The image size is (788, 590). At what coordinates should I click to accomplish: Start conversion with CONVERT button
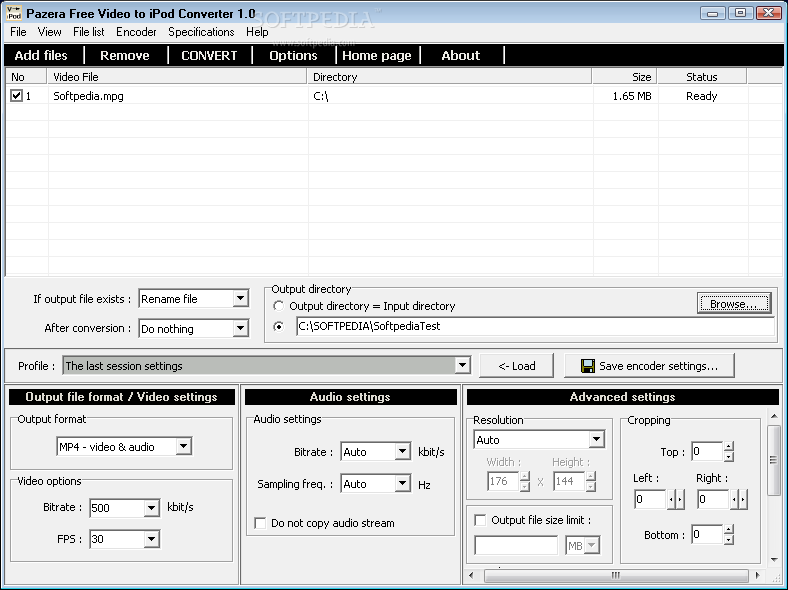point(209,55)
